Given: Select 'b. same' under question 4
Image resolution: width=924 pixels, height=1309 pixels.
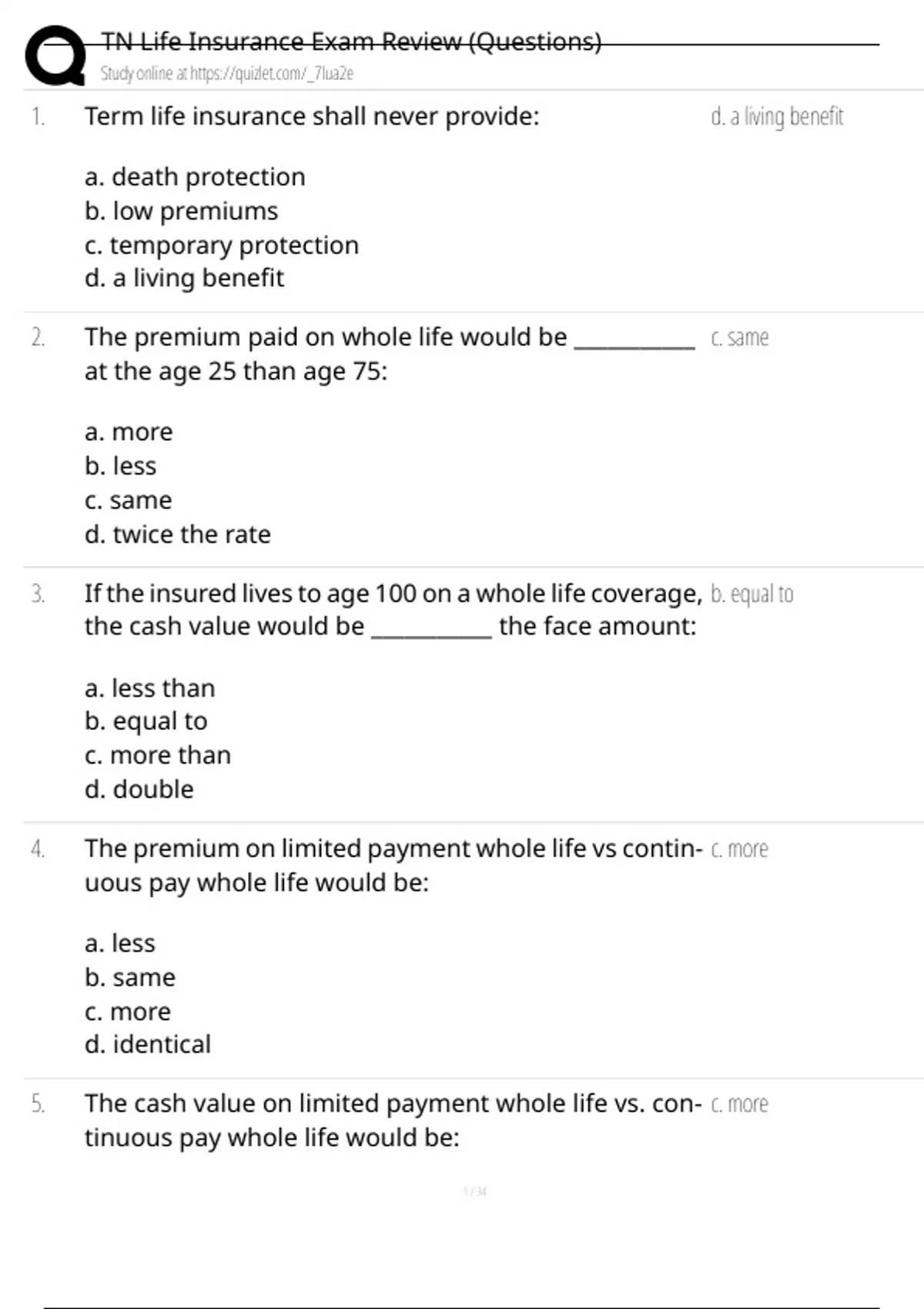Looking at the screenshot, I should [x=130, y=978].
